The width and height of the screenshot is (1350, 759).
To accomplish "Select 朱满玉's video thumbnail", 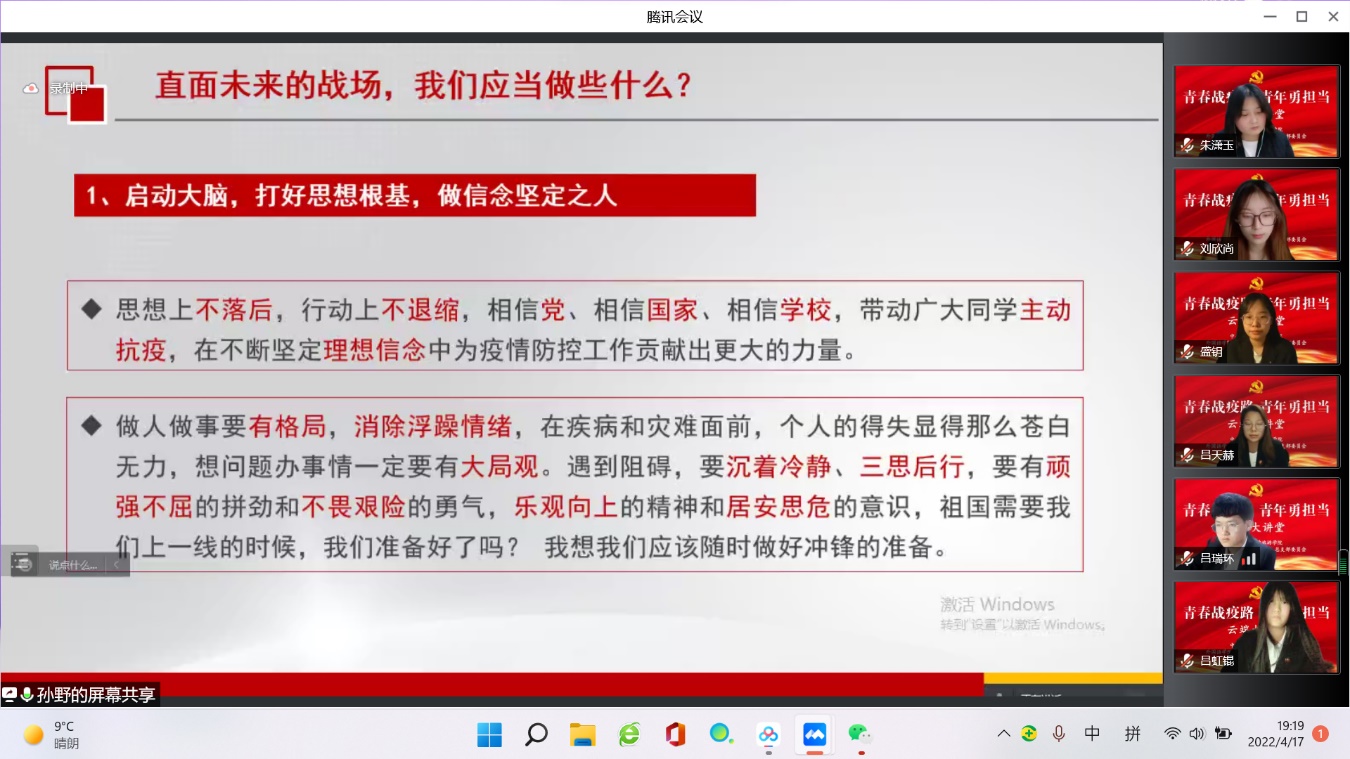I will click(x=1256, y=111).
